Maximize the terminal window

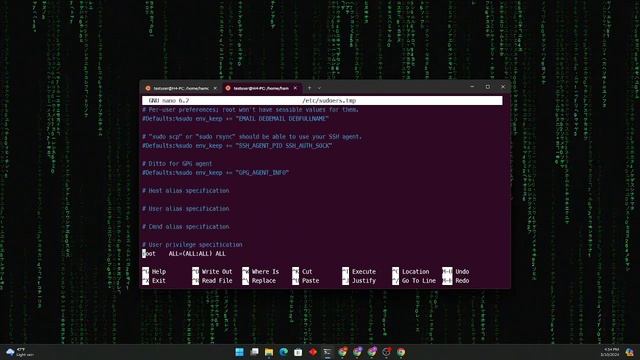click(488, 87)
